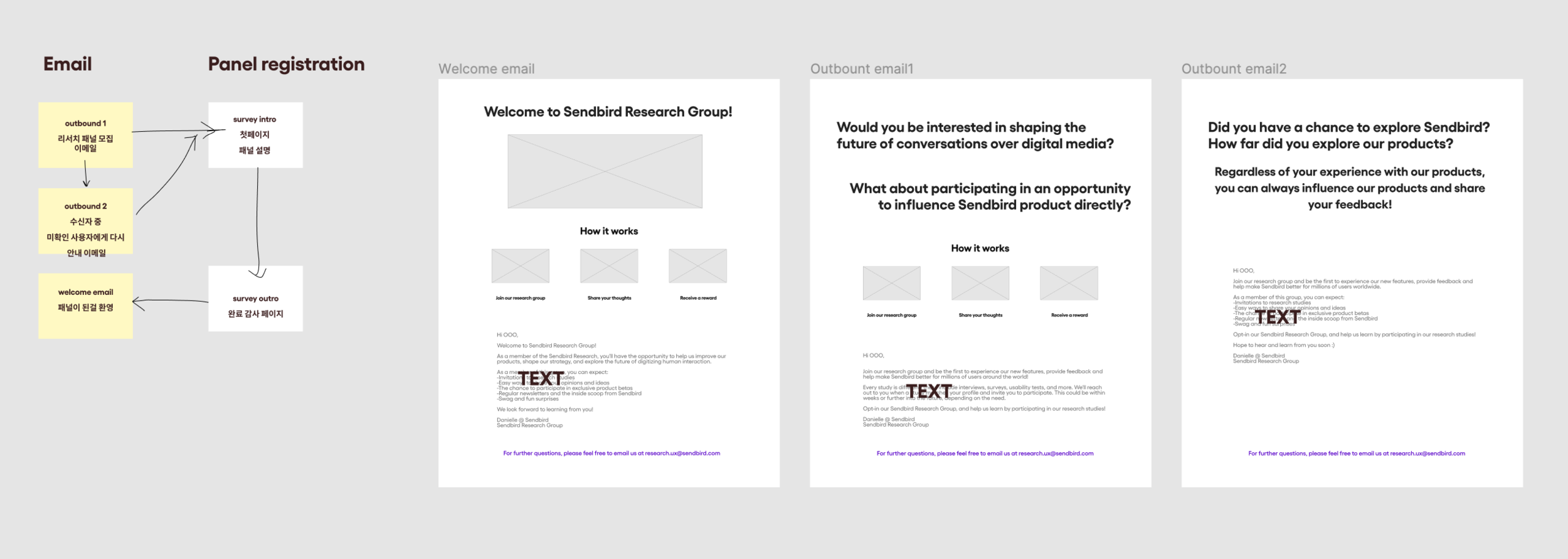Select "What about participating in an opportunity" heading
The height and width of the screenshot is (559, 1568).
[990, 196]
